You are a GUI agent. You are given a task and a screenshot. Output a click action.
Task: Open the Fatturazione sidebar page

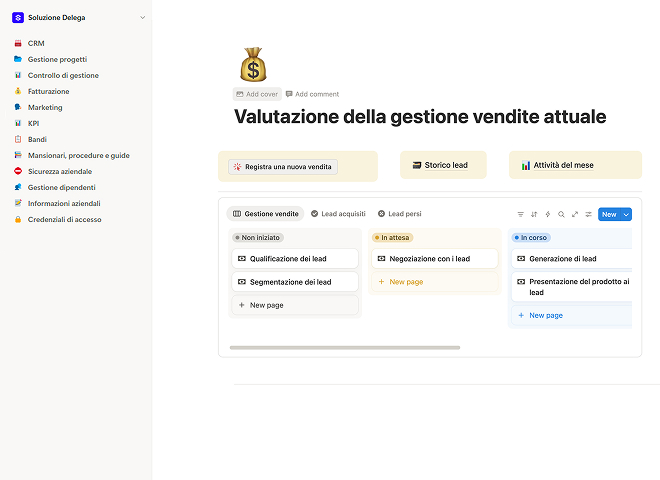[48, 91]
